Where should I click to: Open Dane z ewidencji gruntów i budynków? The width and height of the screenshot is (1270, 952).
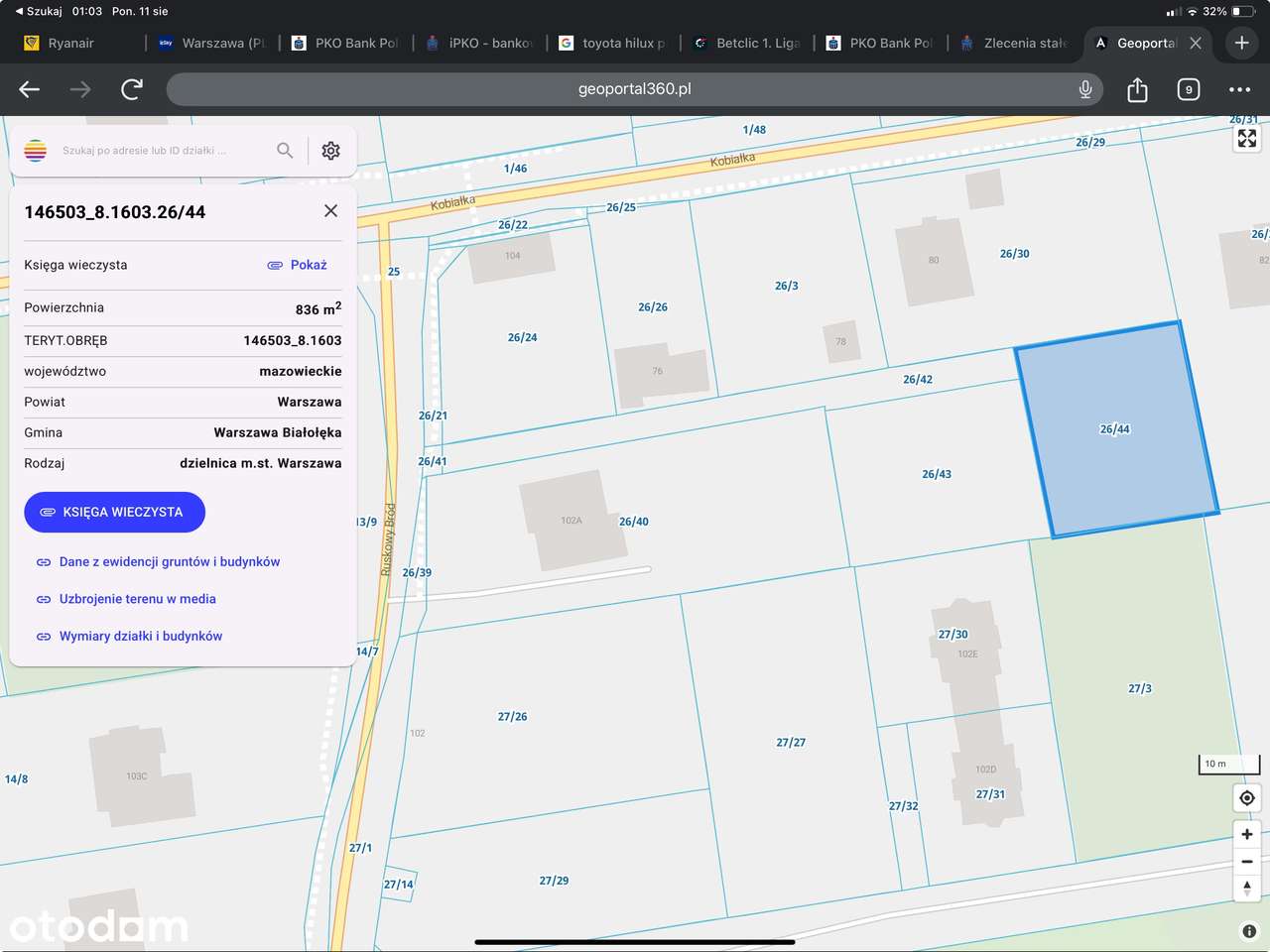pos(169,562)
